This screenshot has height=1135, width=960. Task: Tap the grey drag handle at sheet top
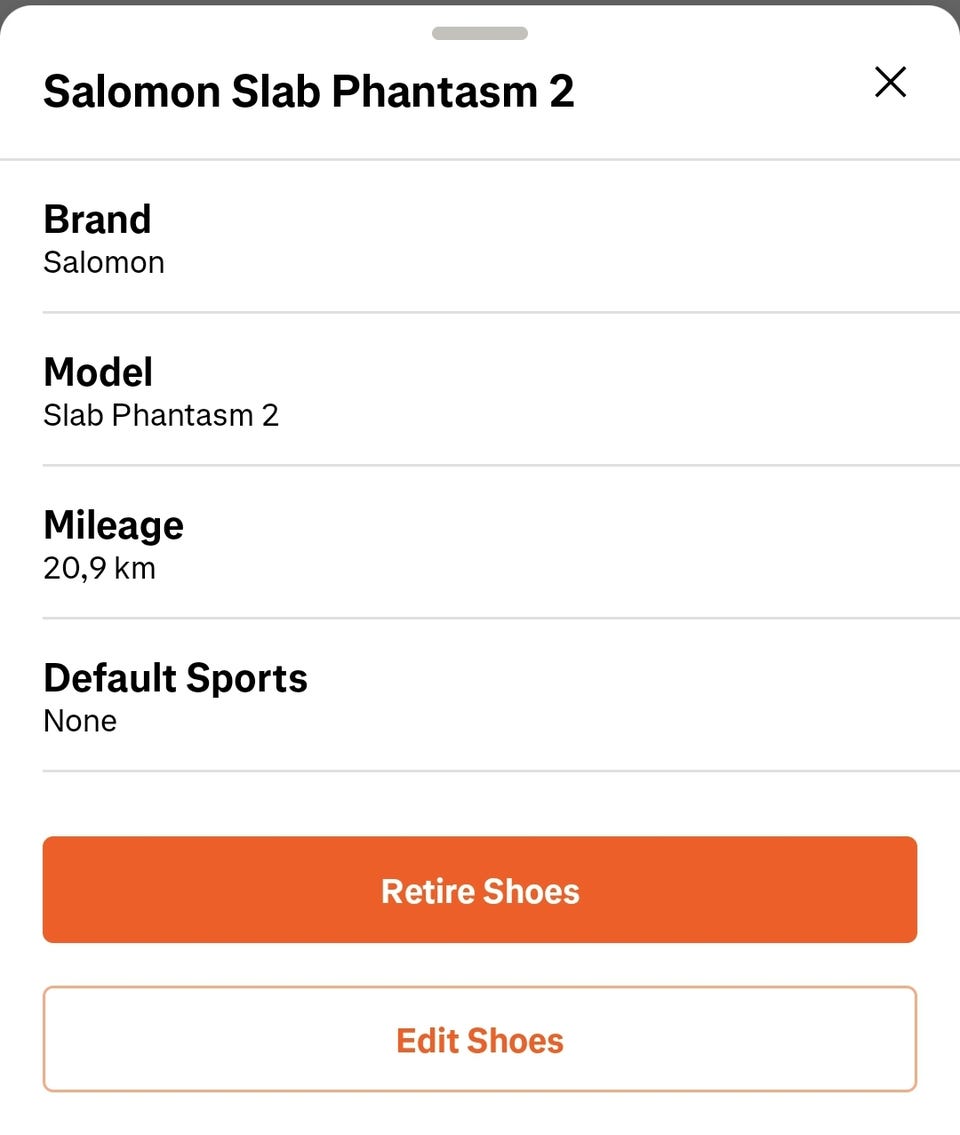(x=480, y=33)
